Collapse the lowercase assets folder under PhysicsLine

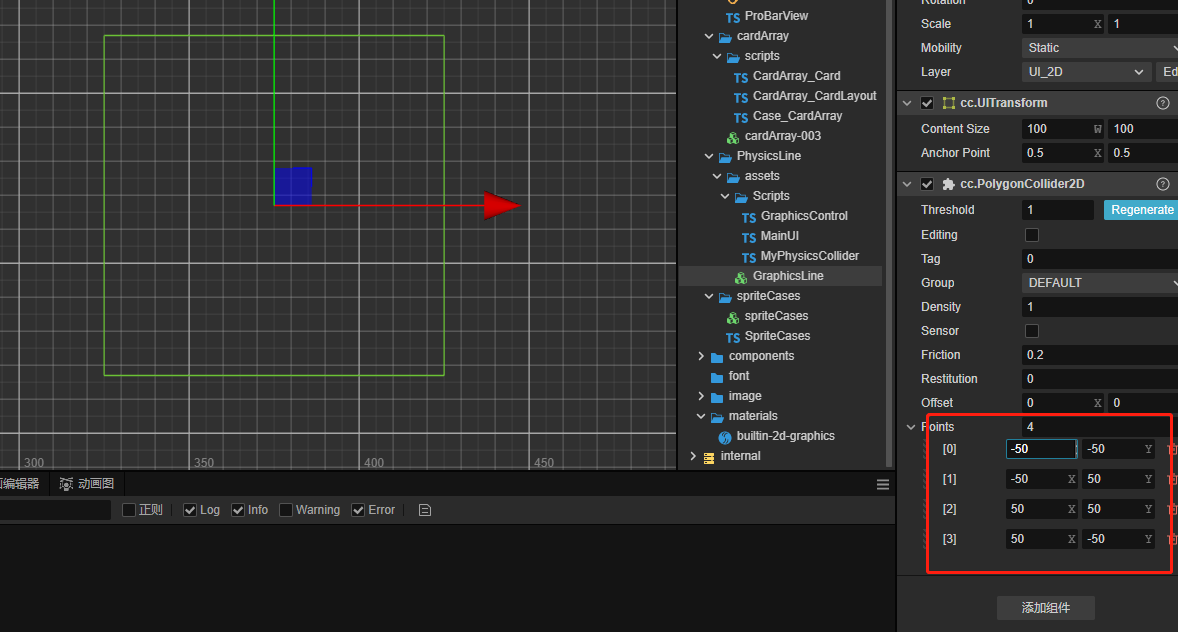tap(717, 177)
